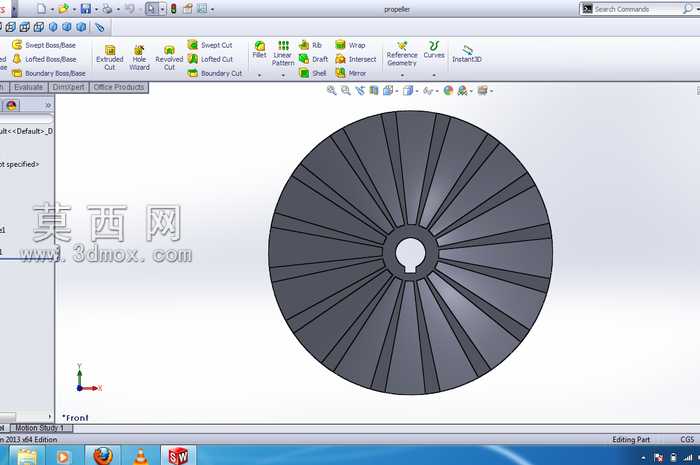
Task: Click the SolidWorks taskbar icon
Action: click(x=178, y=456)
